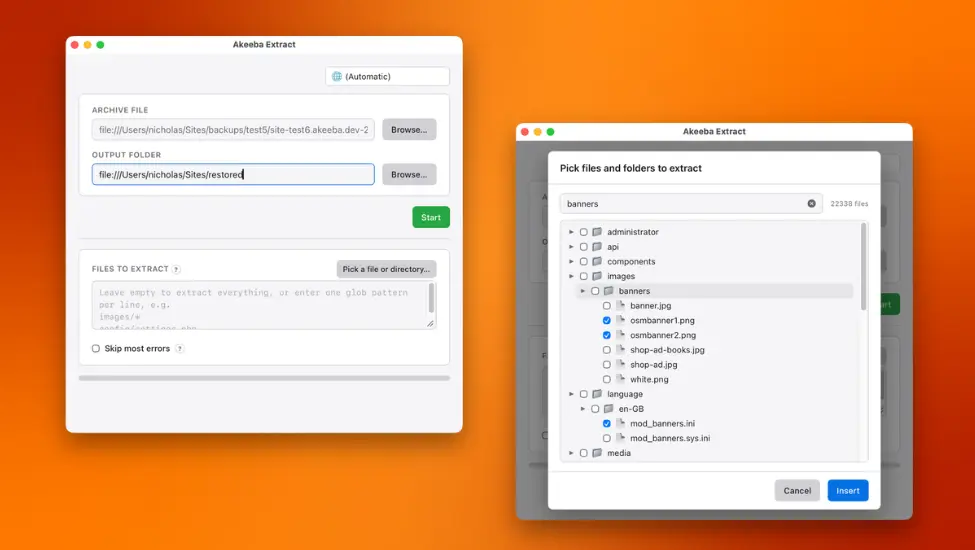Image resolution: width=975 pixels, height=550 pixels.
Task: Click the banner.jpg file icon
Action: point(620,306)
